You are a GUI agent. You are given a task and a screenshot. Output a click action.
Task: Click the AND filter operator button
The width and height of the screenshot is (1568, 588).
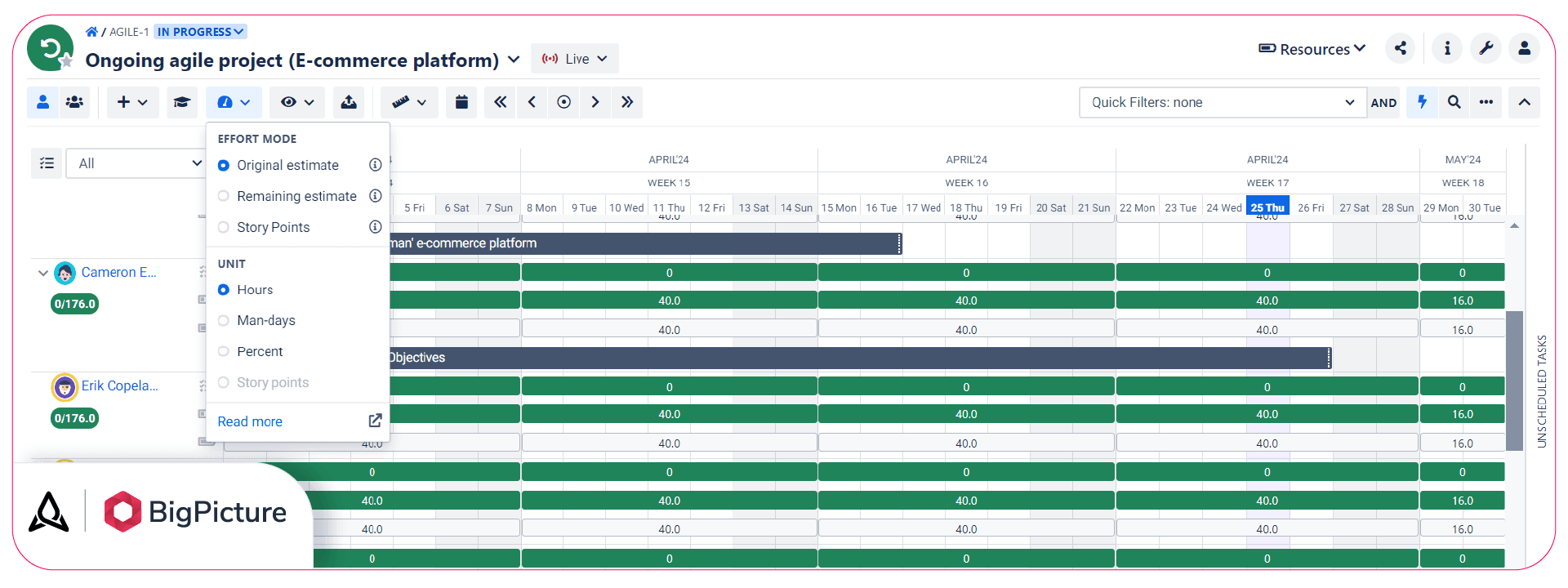pos(1383,102)
